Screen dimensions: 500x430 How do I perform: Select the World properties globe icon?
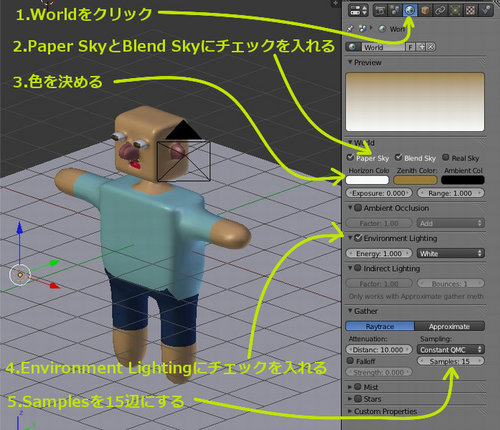[x=410, y=10]
